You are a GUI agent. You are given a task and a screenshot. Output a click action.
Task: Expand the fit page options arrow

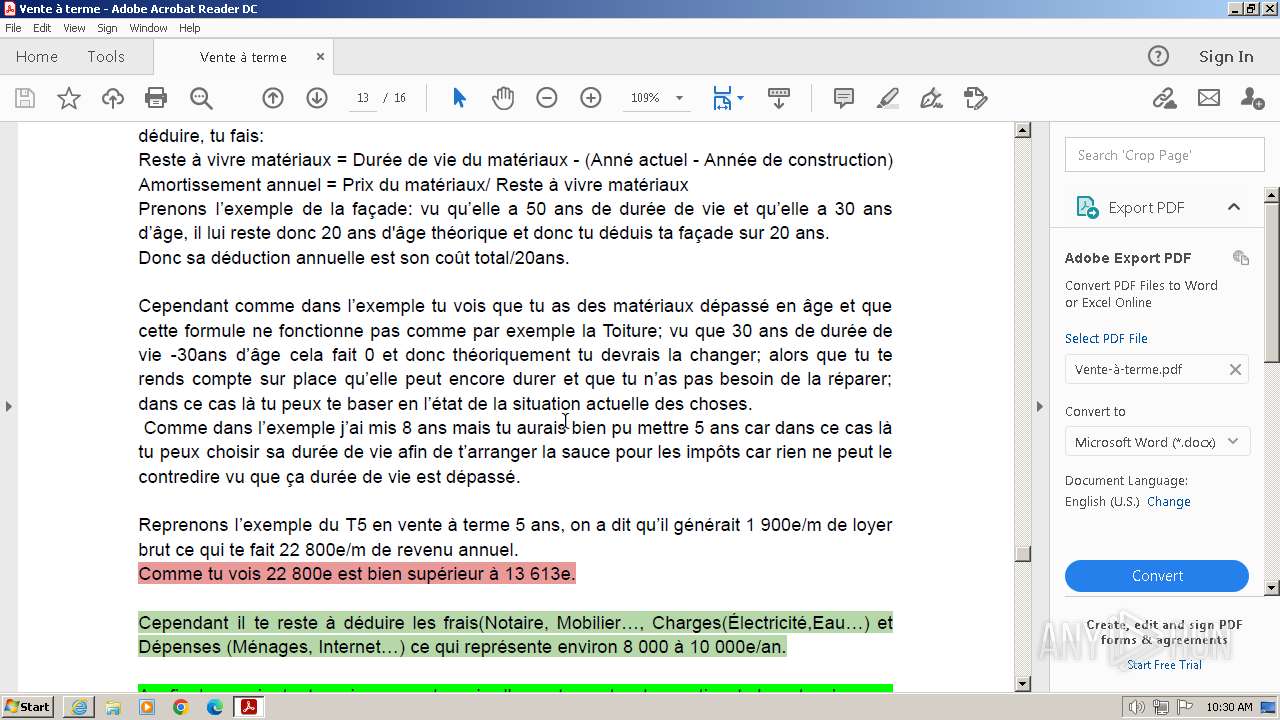click(740, 98)
